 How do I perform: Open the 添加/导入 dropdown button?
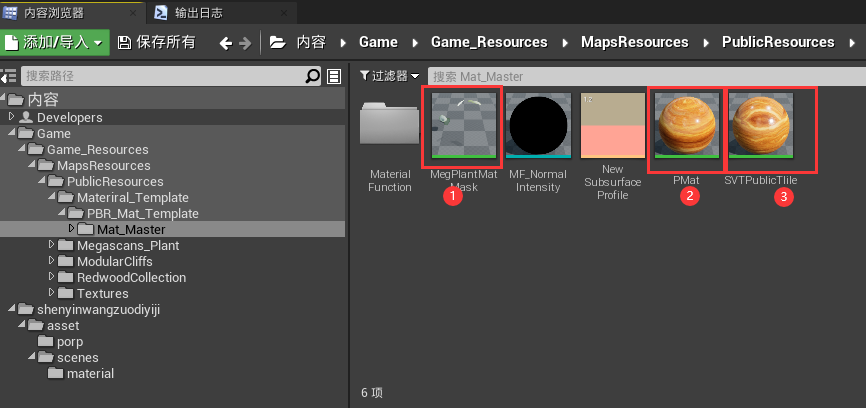point(55,43)
